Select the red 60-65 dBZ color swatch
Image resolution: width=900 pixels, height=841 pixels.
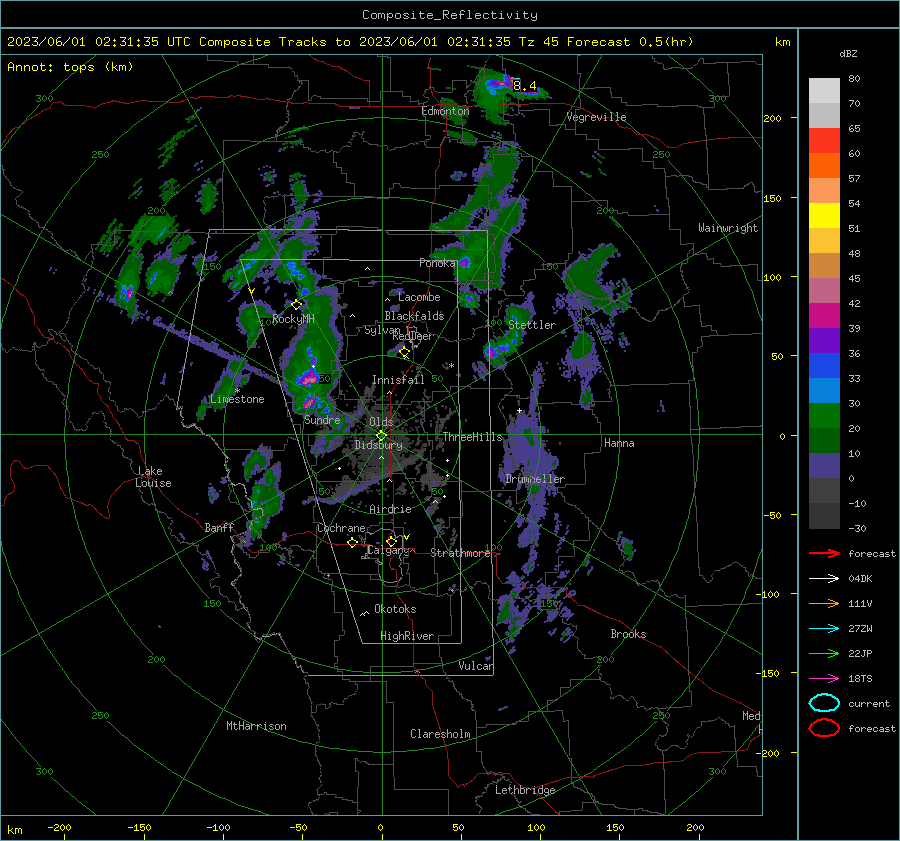[824, 141]
